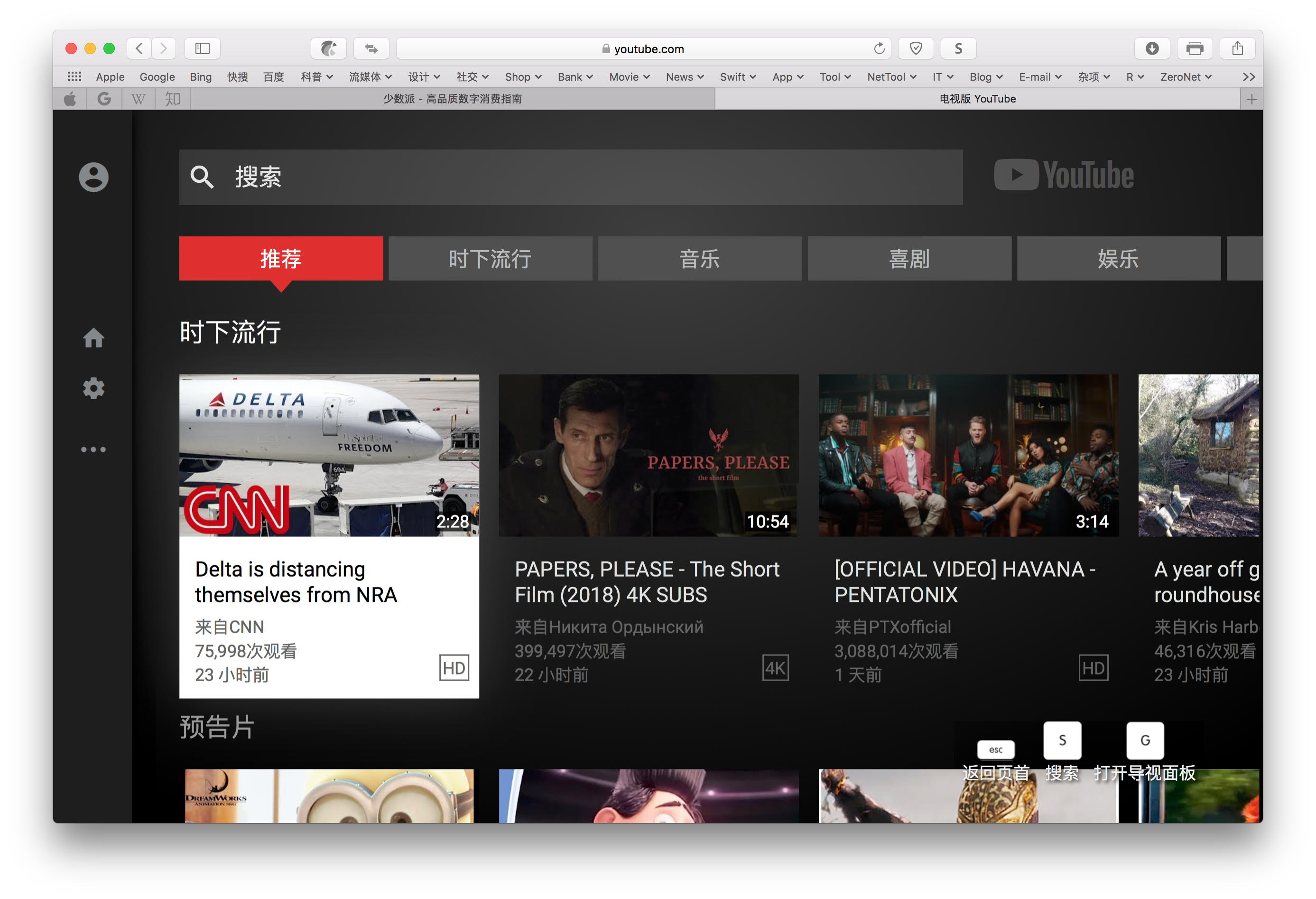Go forward with Safari forward arrow

tap(164, 49)
